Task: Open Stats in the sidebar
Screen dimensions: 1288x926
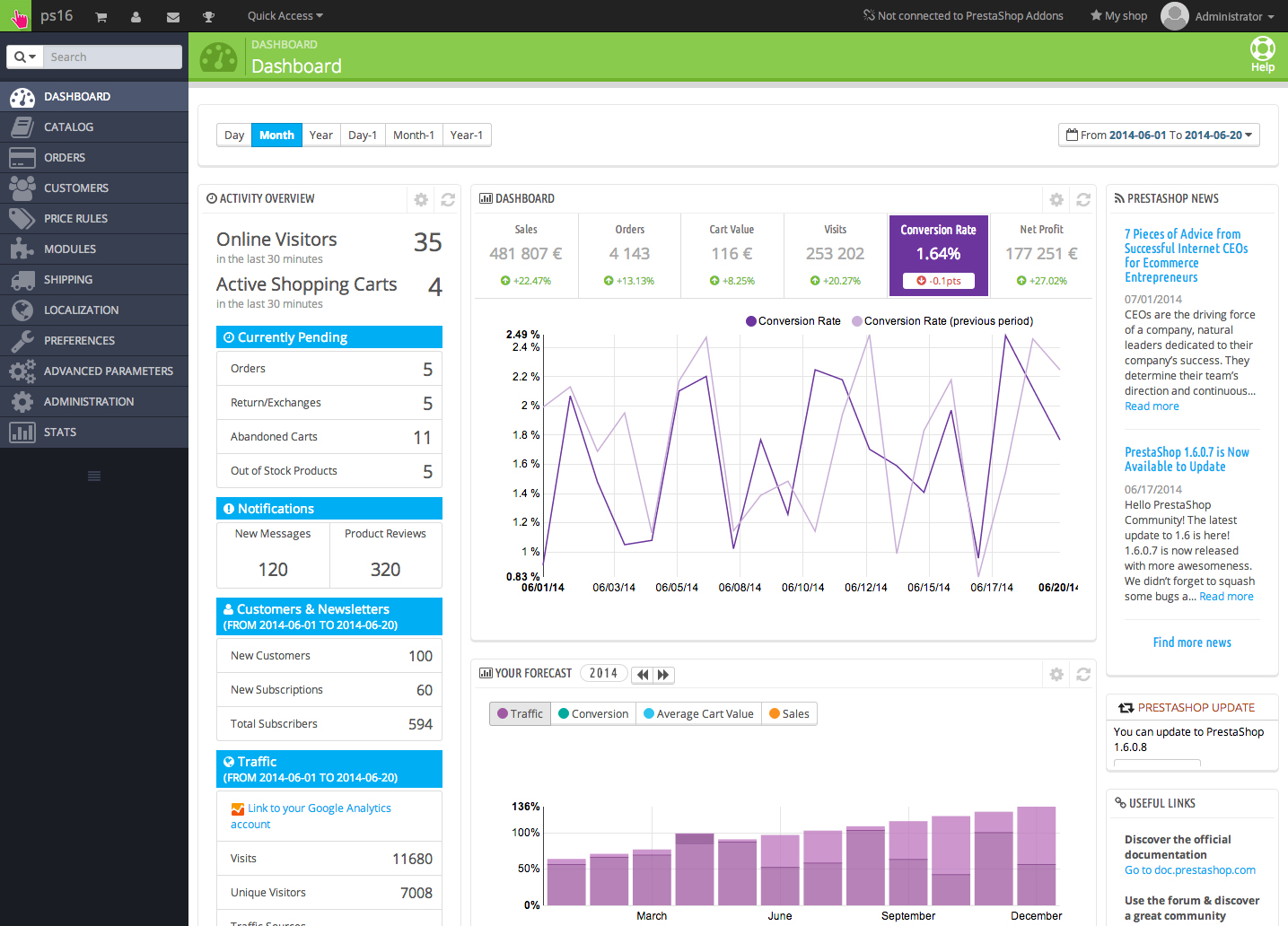Action: pos(94,432)
